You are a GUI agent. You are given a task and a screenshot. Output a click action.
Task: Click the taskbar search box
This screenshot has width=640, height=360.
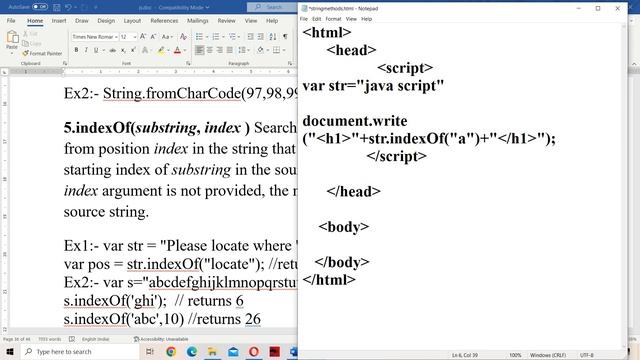[x=80, y=351]
